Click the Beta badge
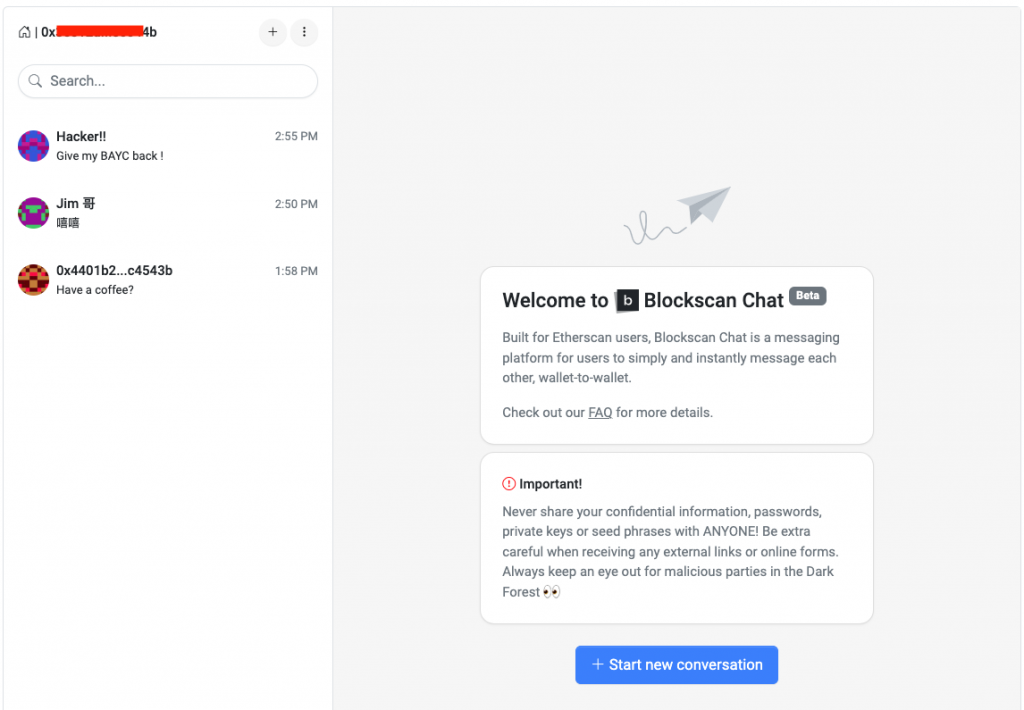The width and height of the screenshot is (1024, 710). tap(807, 296)
